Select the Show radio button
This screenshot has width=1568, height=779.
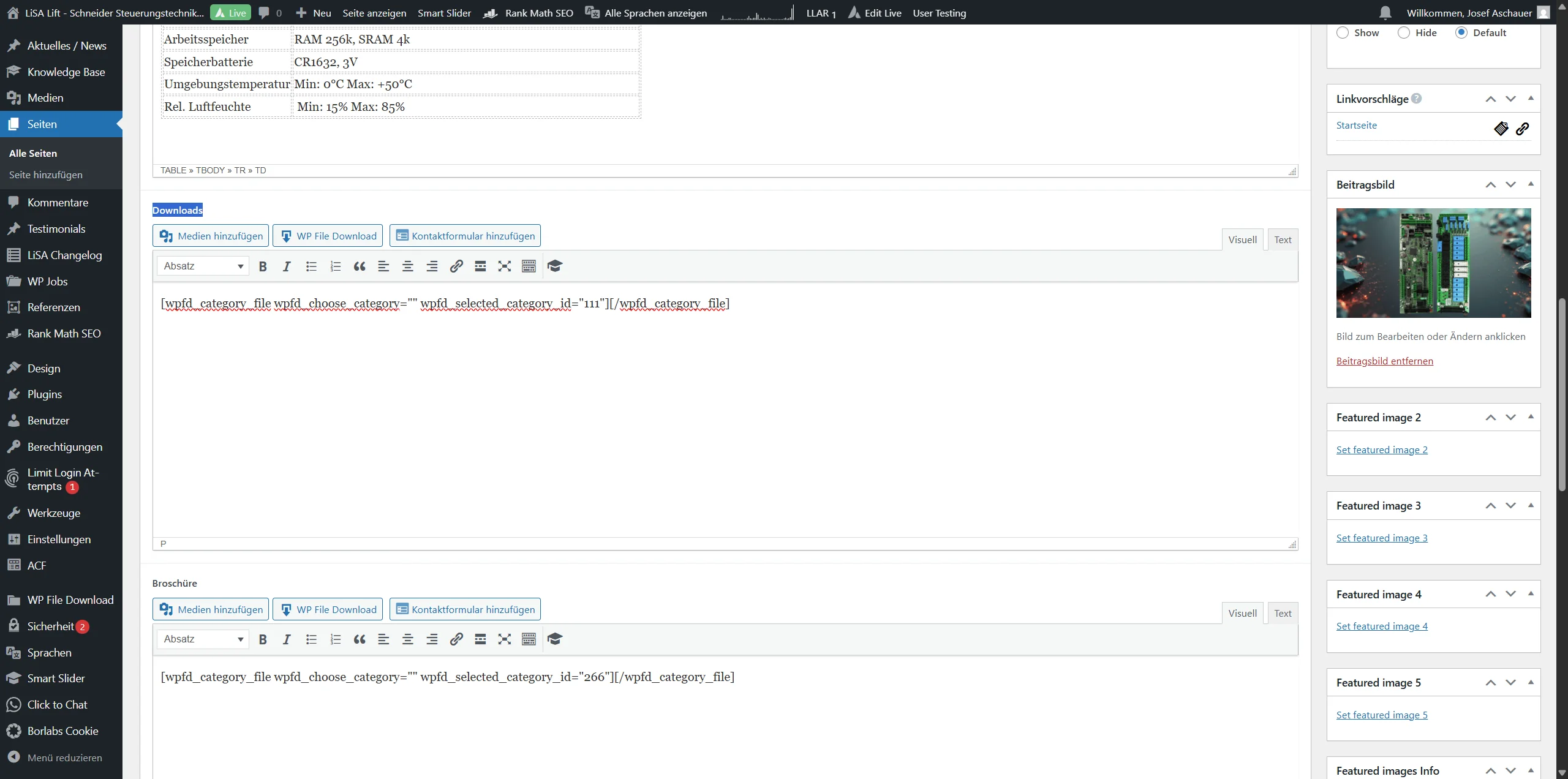[x=1342, y=32]
